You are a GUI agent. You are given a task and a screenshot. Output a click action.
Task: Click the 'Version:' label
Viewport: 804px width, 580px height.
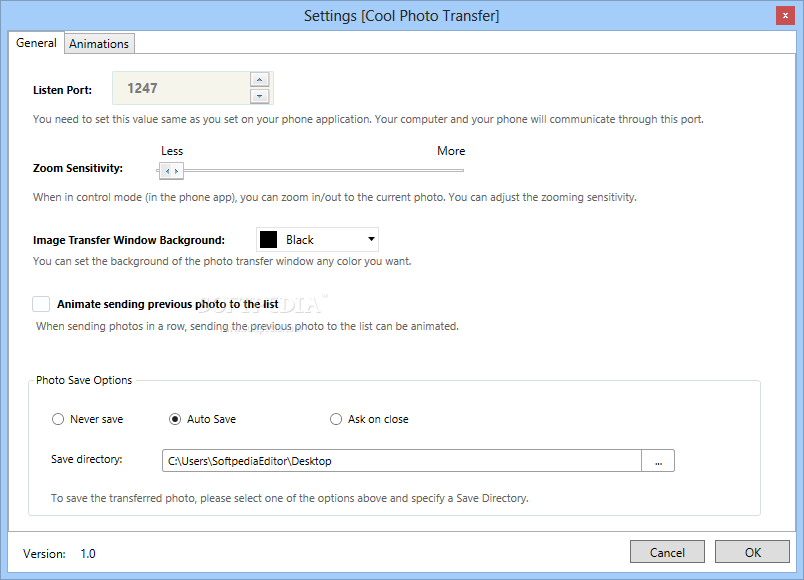click(44, 554)
